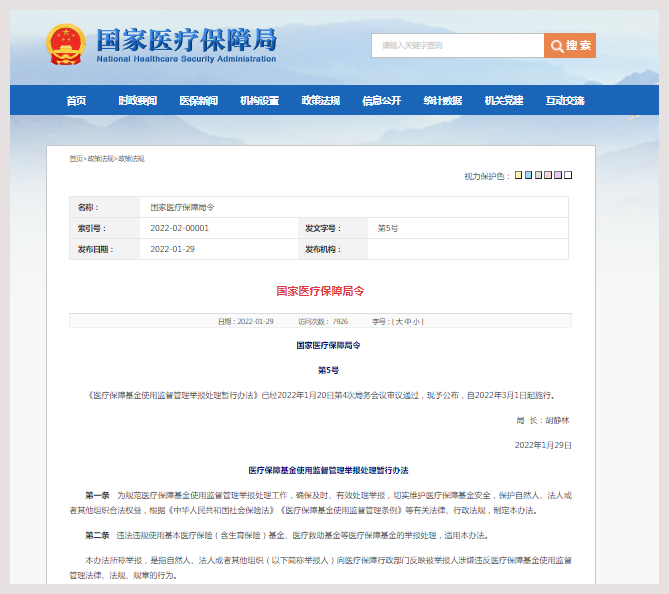Select the light blue eye-protection color swatch

[x=528, y=175]
